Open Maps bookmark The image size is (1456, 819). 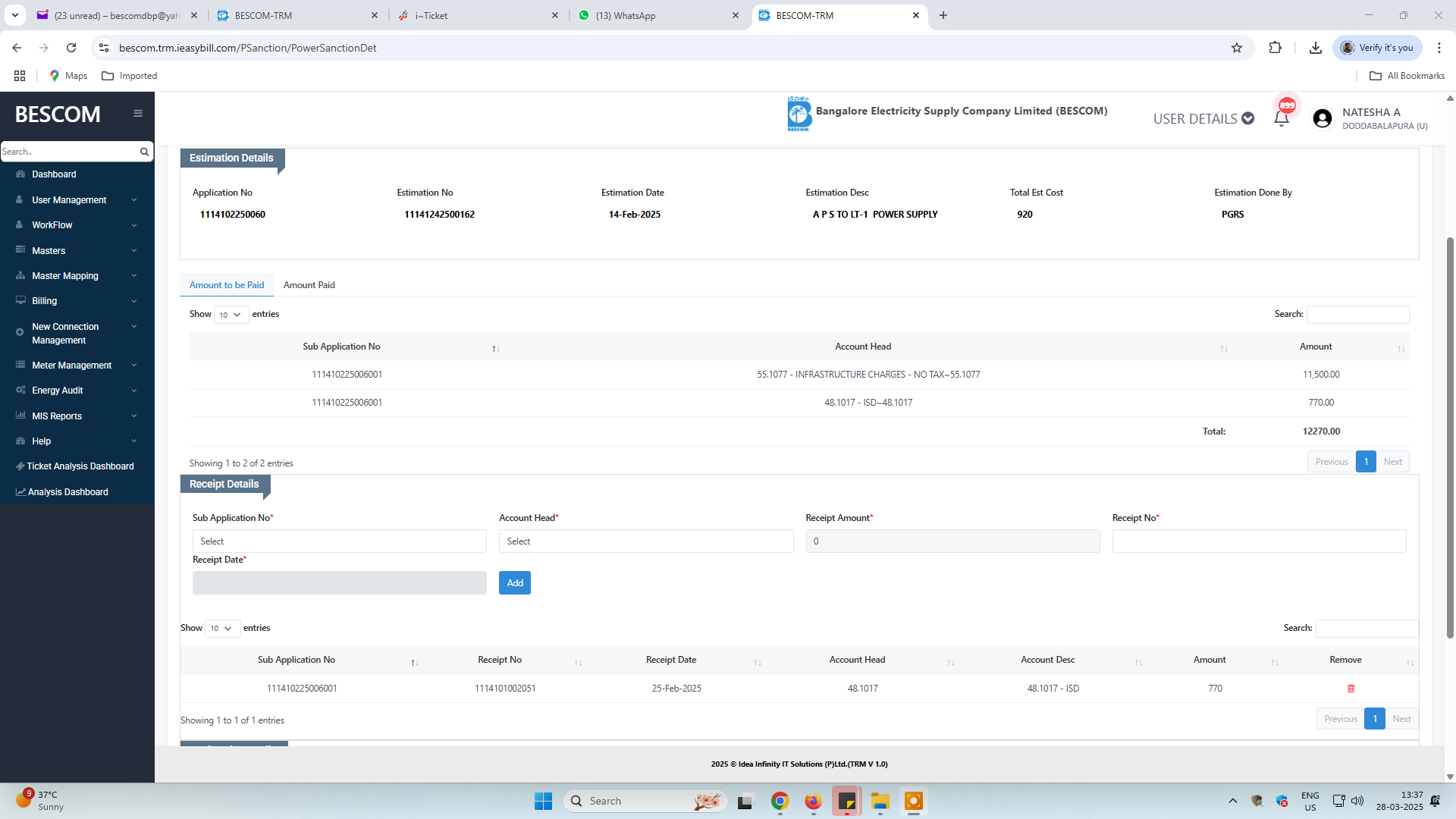[68, 76]
